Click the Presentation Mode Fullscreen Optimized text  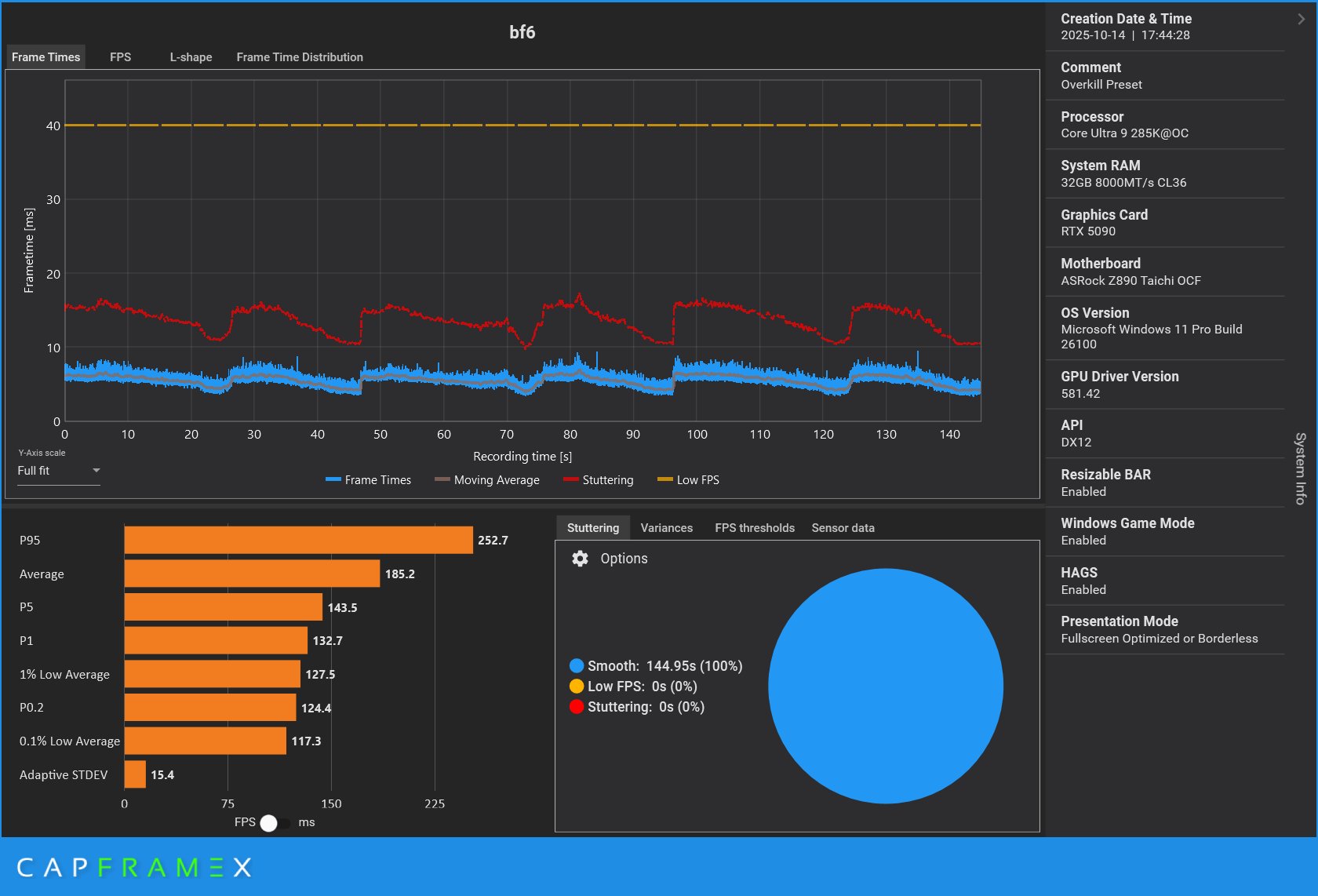click(x=1160, y=639)
